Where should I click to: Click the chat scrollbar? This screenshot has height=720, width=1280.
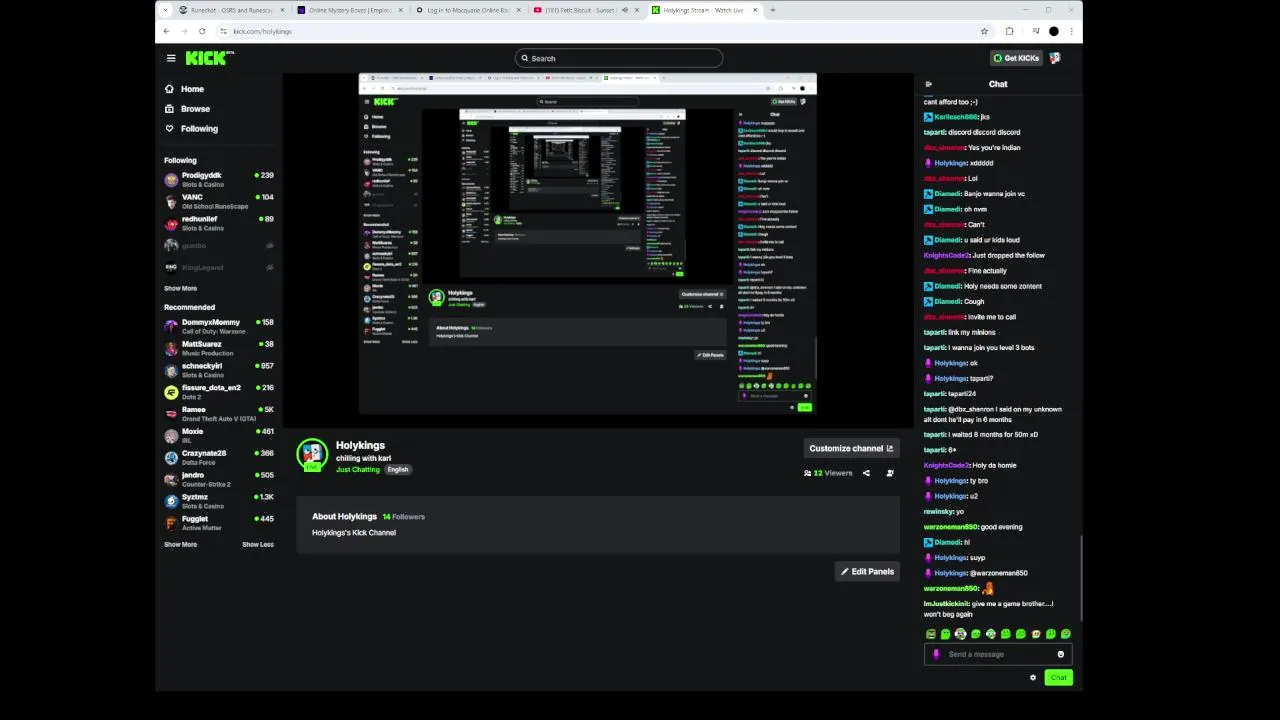click(1080, 578)
